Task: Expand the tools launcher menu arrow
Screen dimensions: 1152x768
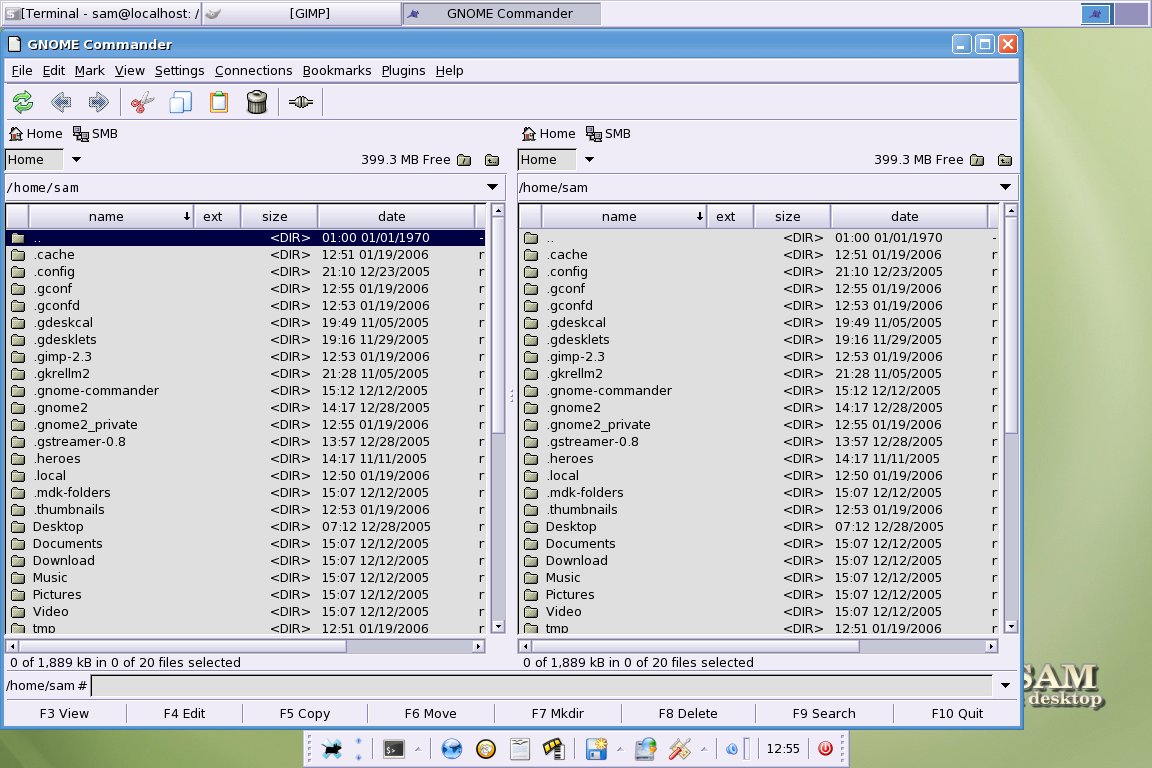Action: click(704, 750)
